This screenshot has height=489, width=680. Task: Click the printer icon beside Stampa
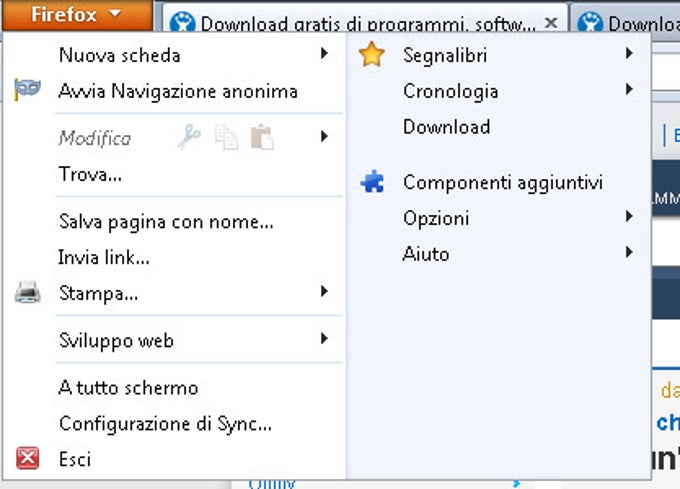(27, 292)
